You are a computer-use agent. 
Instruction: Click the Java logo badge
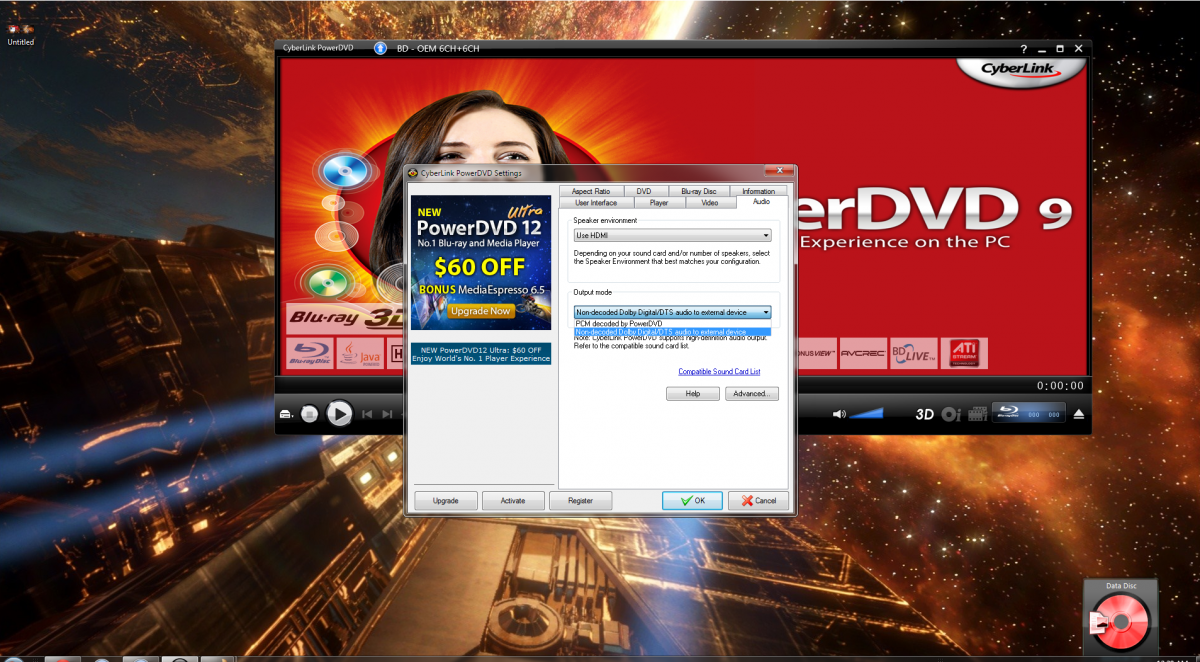(x=360, y=353)
